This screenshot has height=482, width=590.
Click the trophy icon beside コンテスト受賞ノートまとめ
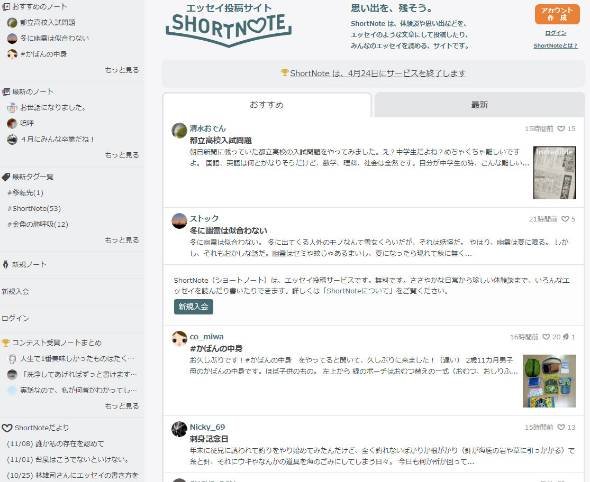(6, 343)
